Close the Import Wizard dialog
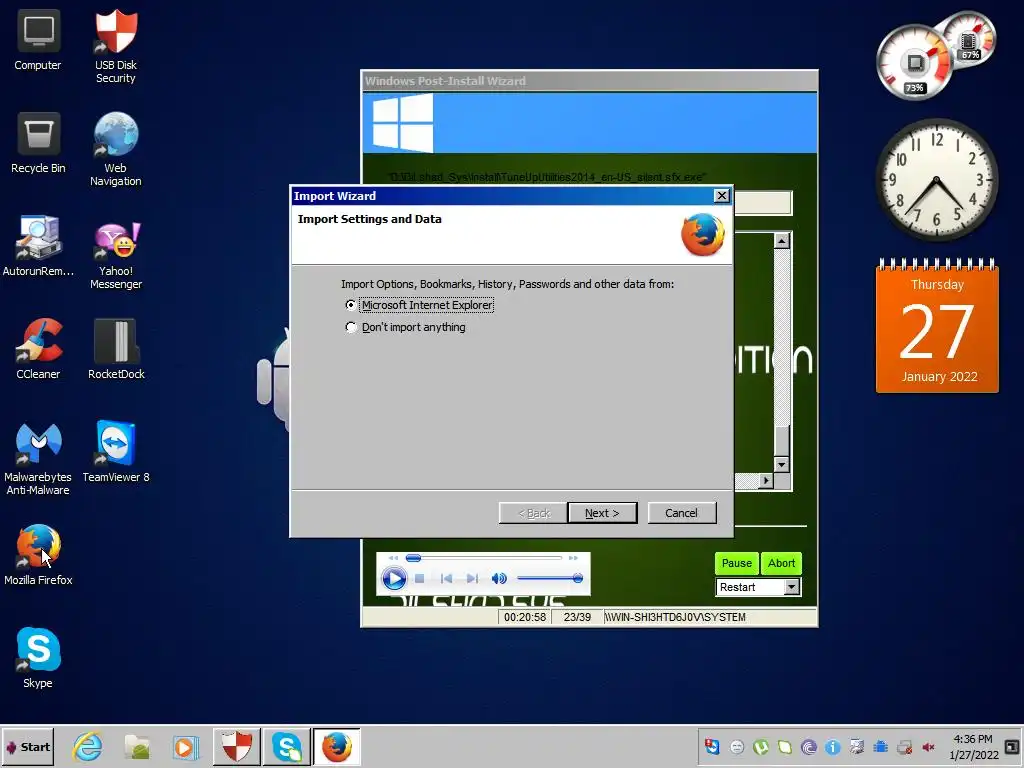 pos(721,196)
